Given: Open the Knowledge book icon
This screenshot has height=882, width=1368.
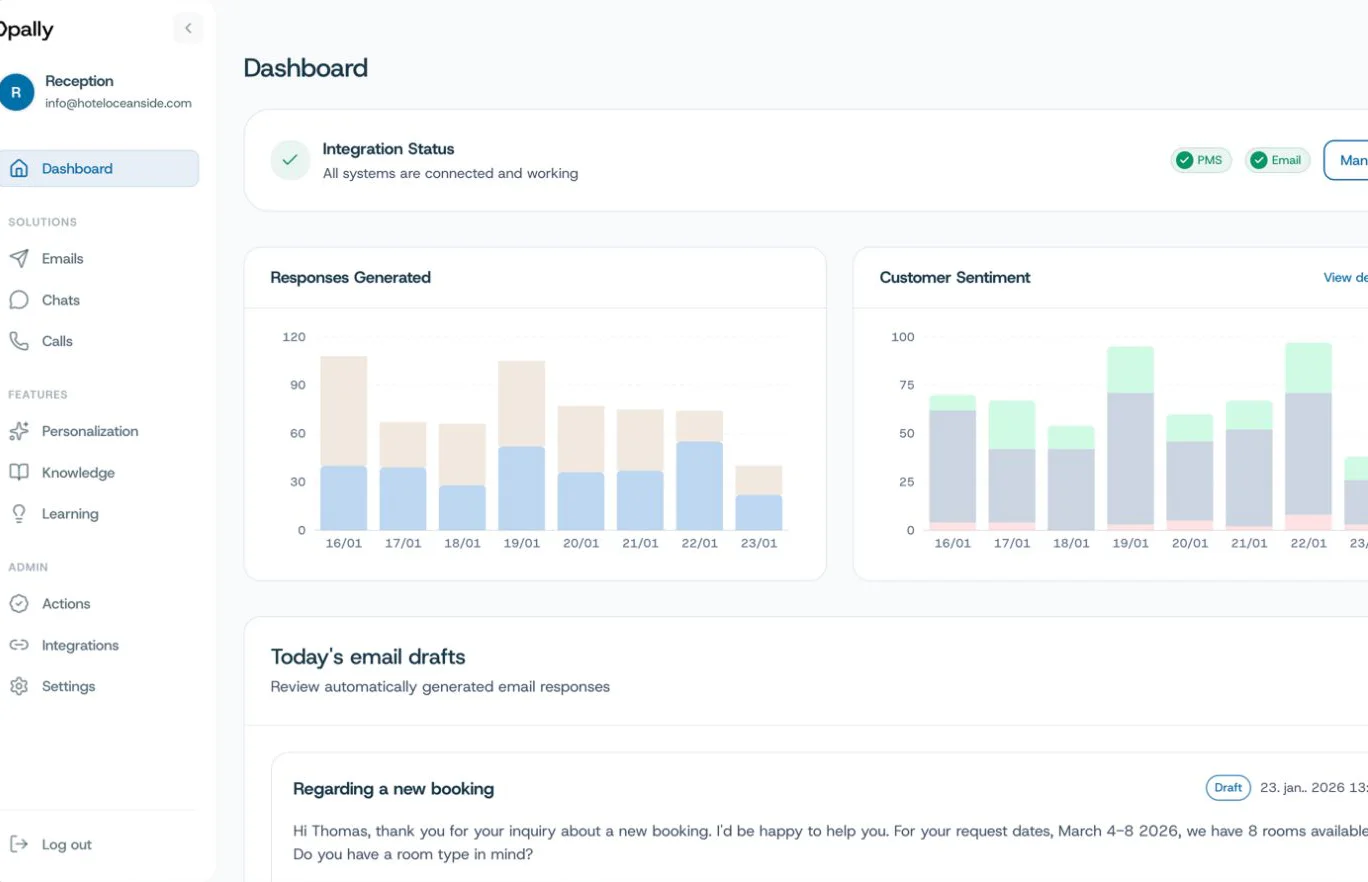Looking at the screenshot, I should click(x=19, y=472).
